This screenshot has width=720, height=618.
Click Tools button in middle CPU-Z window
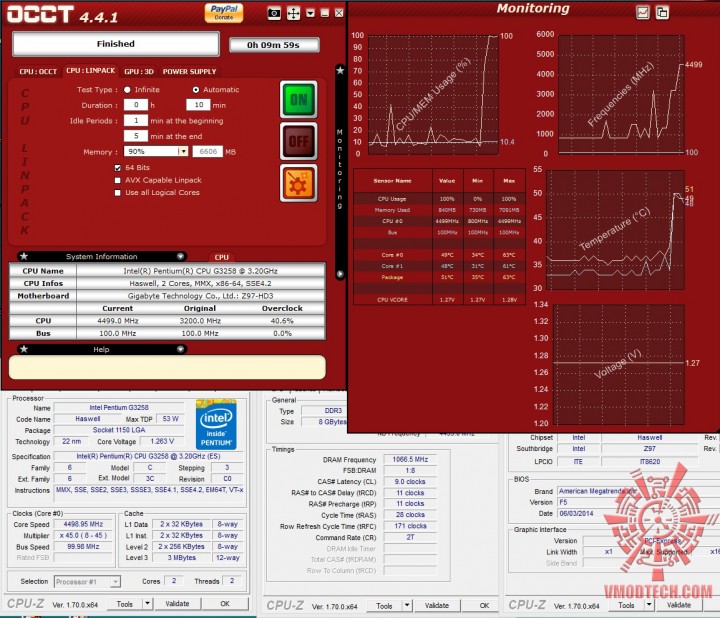click(x=384, y=606)
